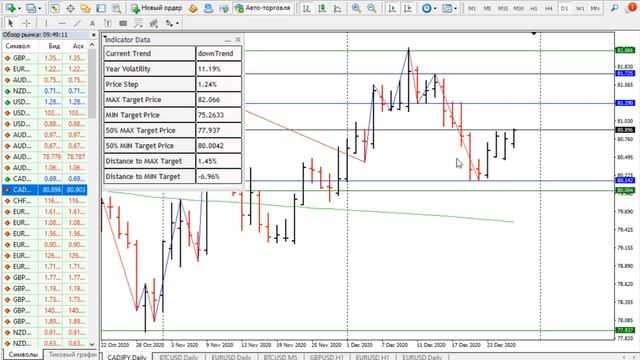The image size is (640, 360).
Task: Open the GBPUSD H1 chart tab
Action: click(327, 357)
